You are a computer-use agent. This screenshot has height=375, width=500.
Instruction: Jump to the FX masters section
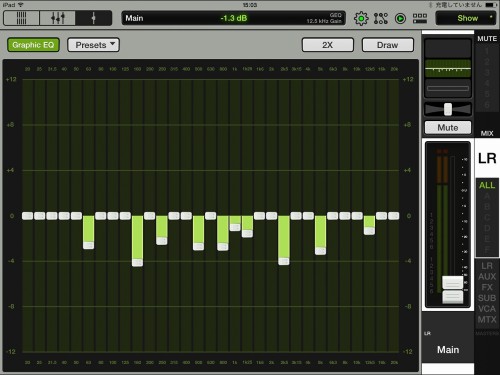(487, 287)
